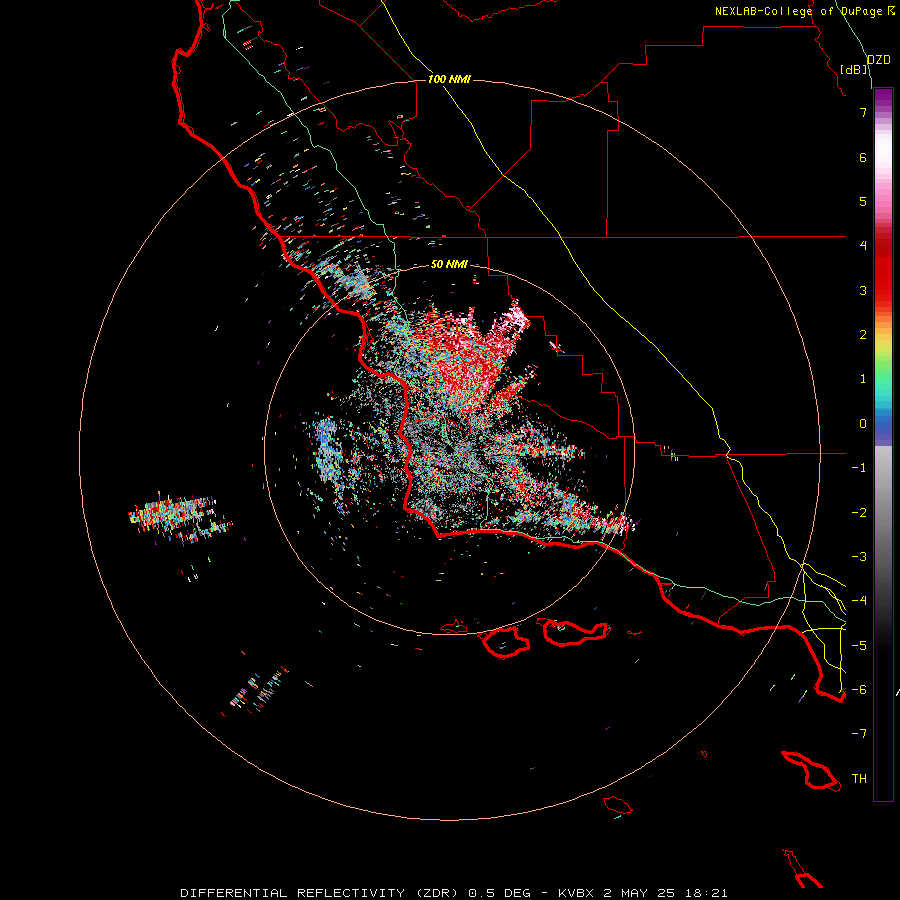This screenshot has height=900, width=900.
Task: Click the "-1" tick label on the scale
Action: (x=859, y=468)
